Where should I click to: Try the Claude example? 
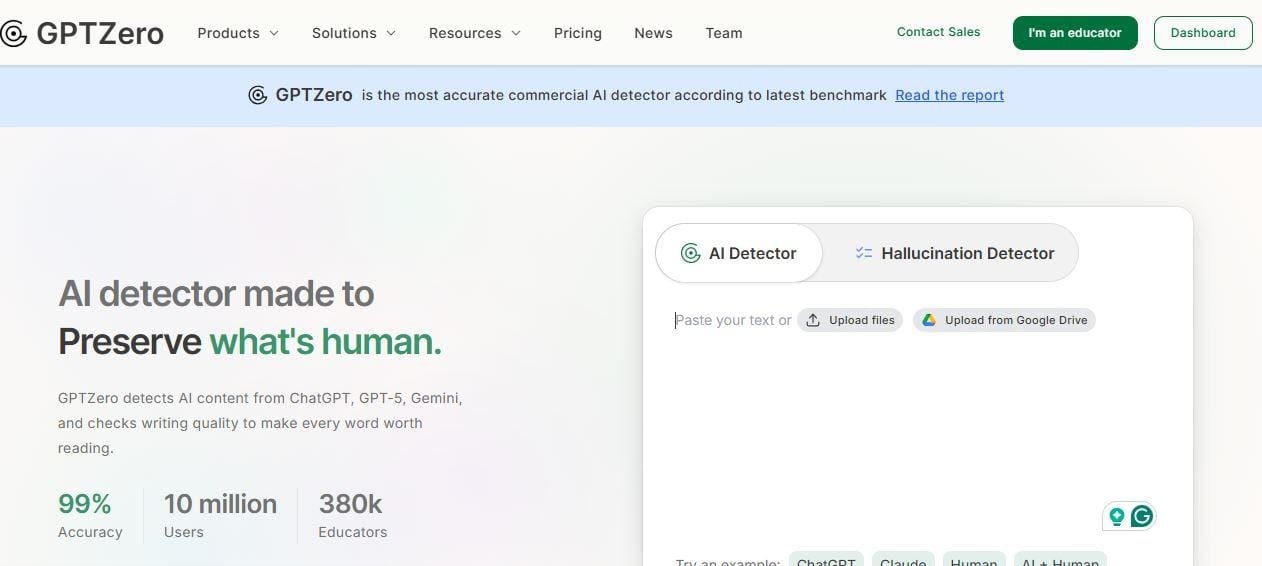pos(903,560)
